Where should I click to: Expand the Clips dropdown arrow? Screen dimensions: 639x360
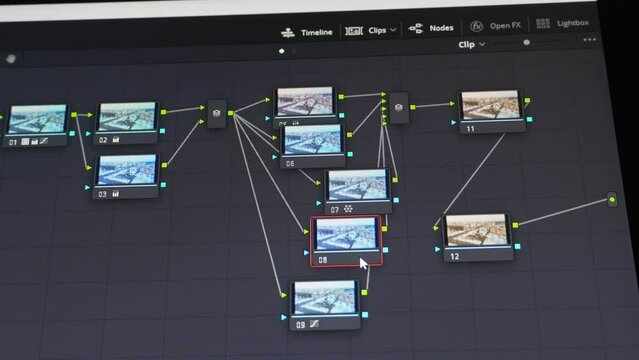393,30
